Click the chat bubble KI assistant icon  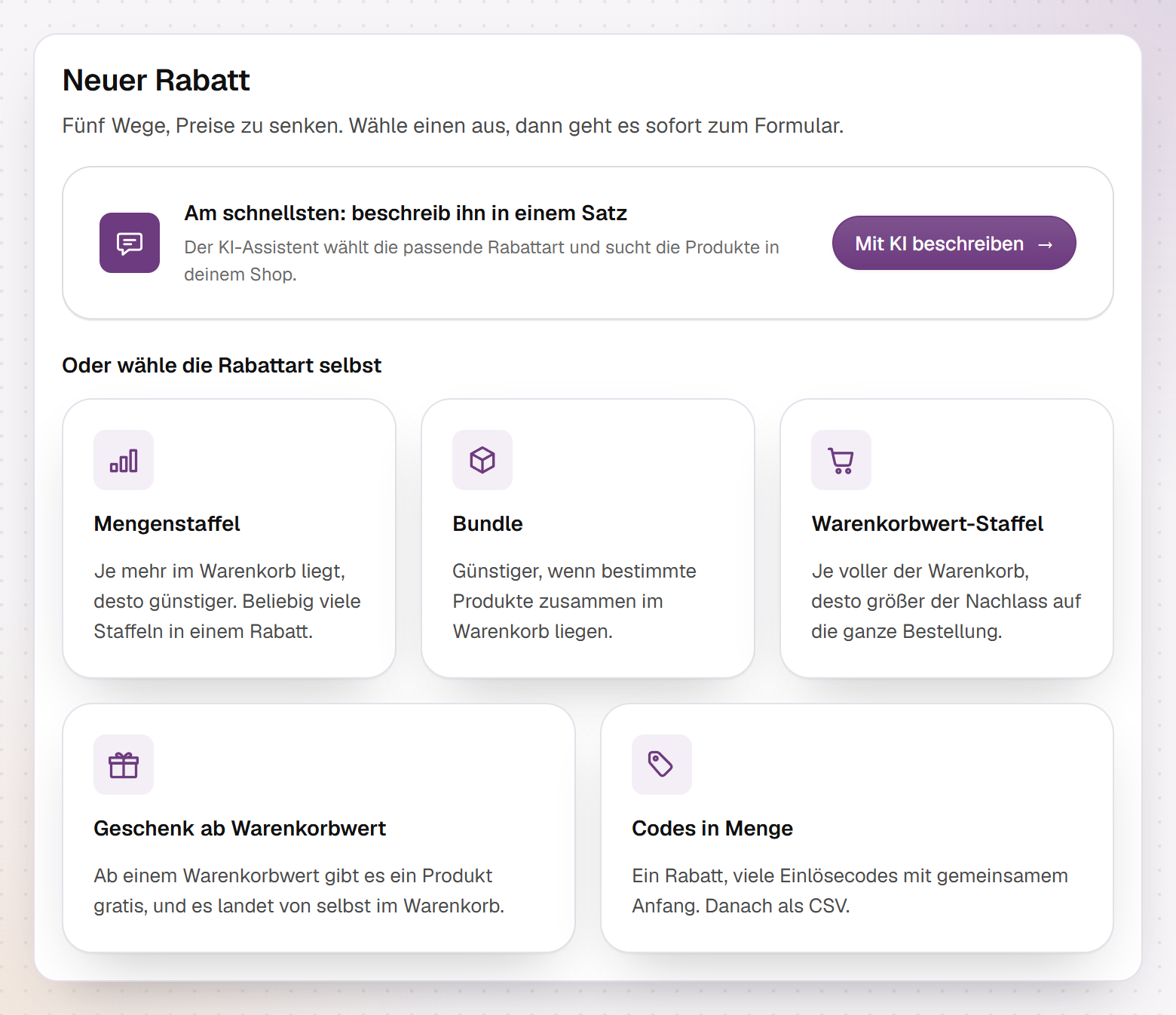[x=130, y=243]
